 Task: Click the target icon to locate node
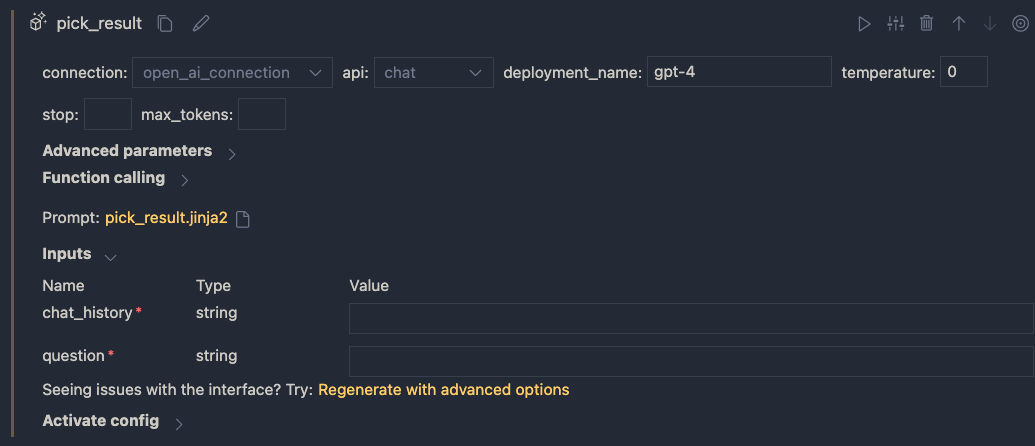(x=1020, y=23)
